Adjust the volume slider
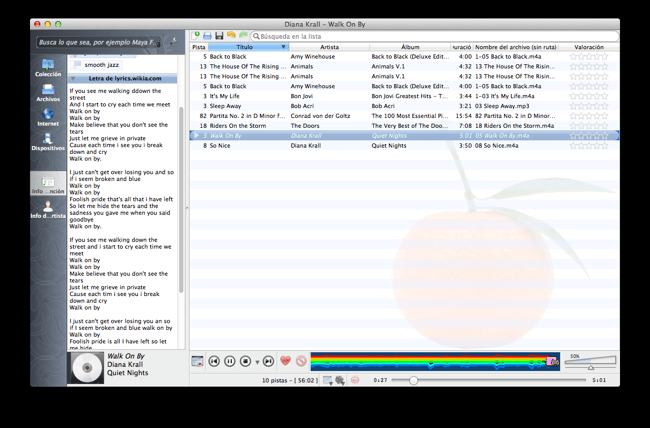This screenshot has height=428, width=650. click(x=590, y=366)
